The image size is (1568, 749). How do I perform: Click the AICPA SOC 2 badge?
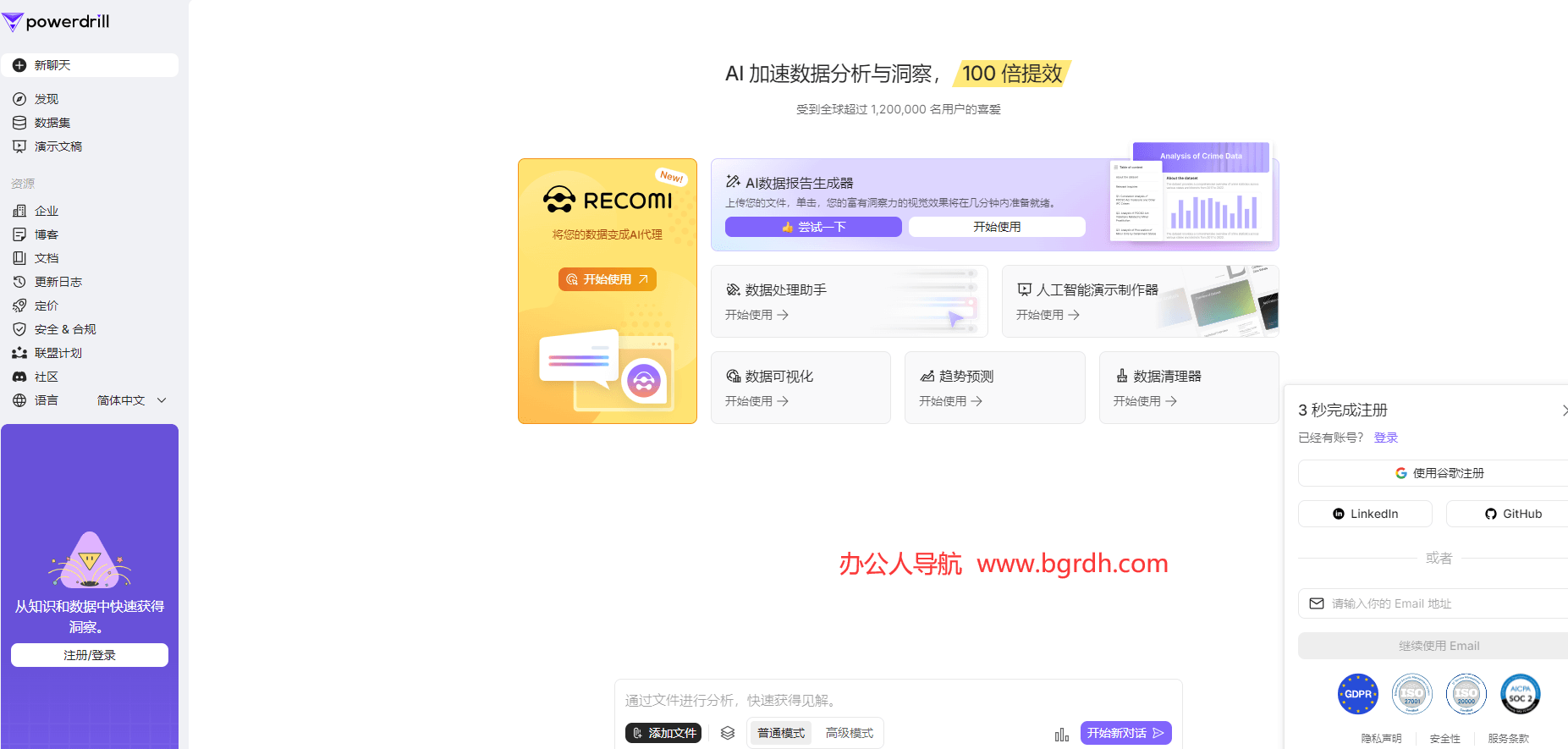click(1520, 694)
